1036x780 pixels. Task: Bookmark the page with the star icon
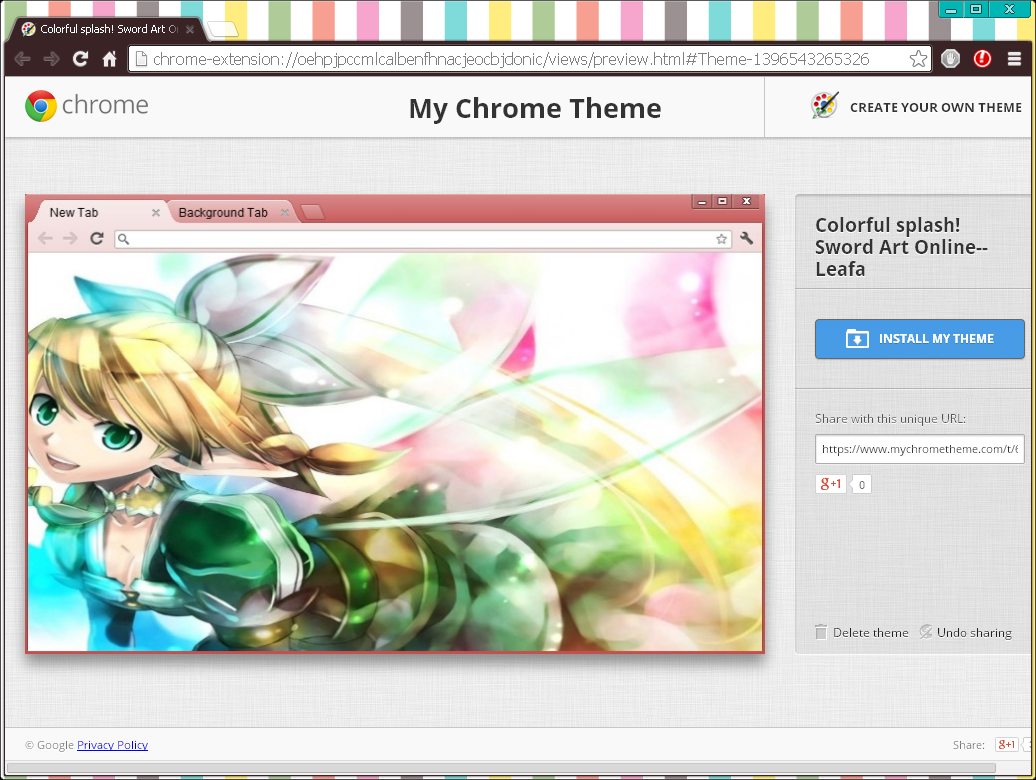coord(918,59)
